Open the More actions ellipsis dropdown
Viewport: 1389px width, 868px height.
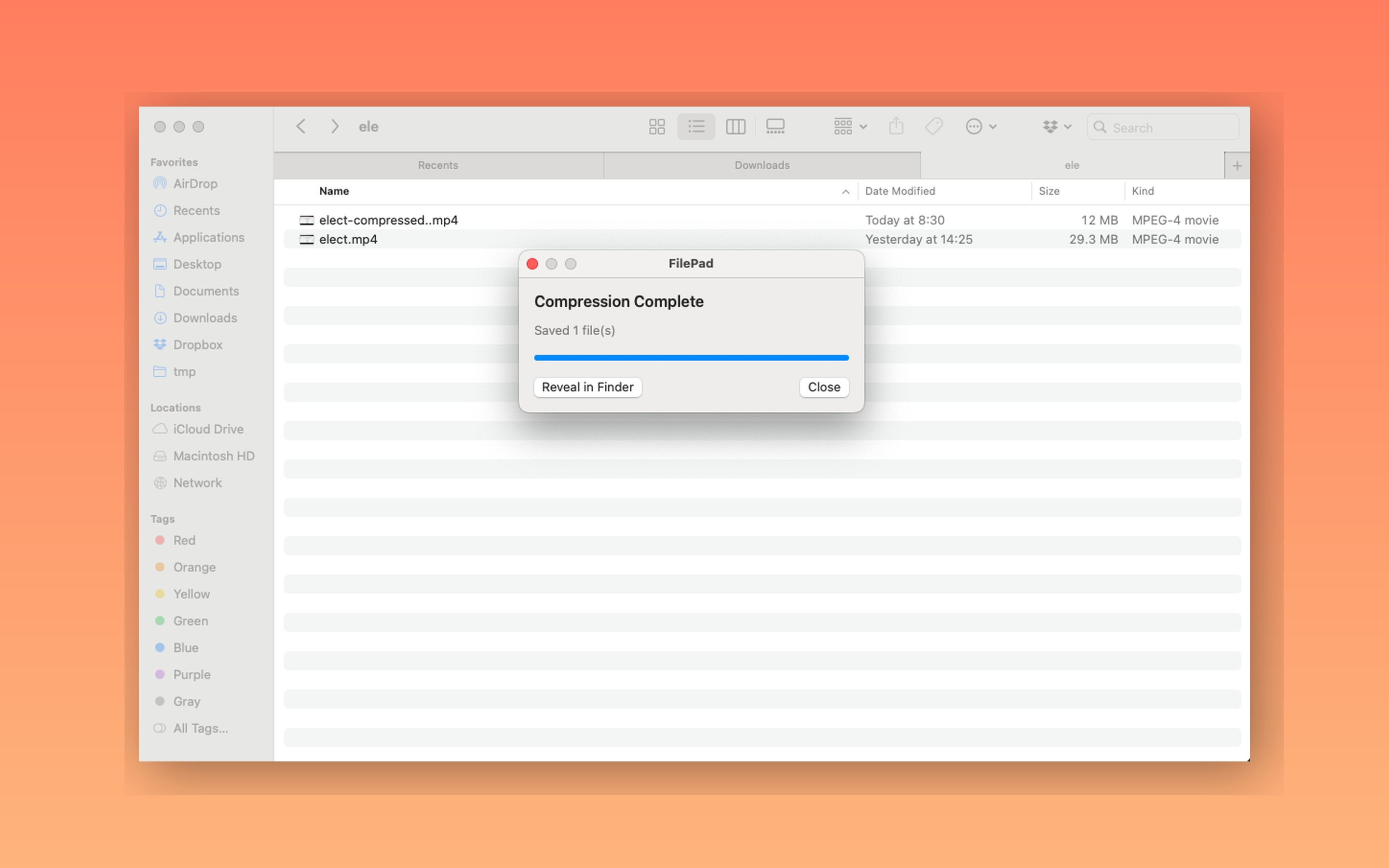click(x=981, y=126)
